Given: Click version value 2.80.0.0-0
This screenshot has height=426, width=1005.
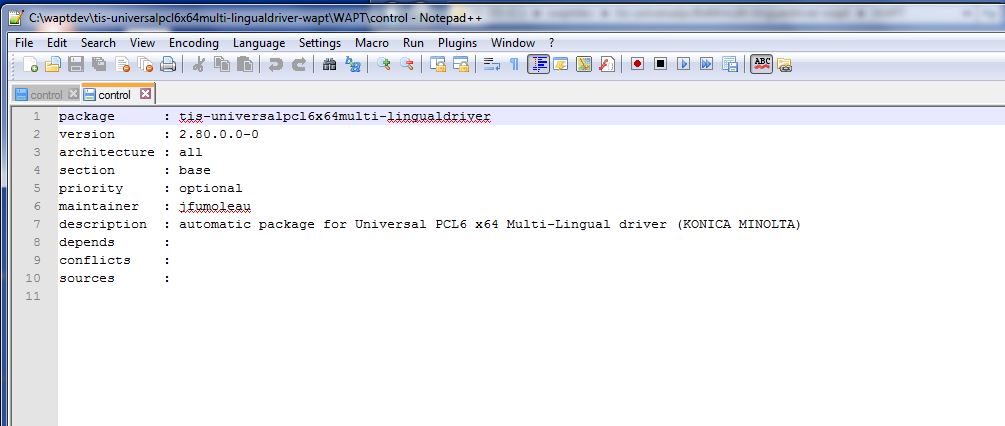Looking at the screenshot, I should [219, 134].
